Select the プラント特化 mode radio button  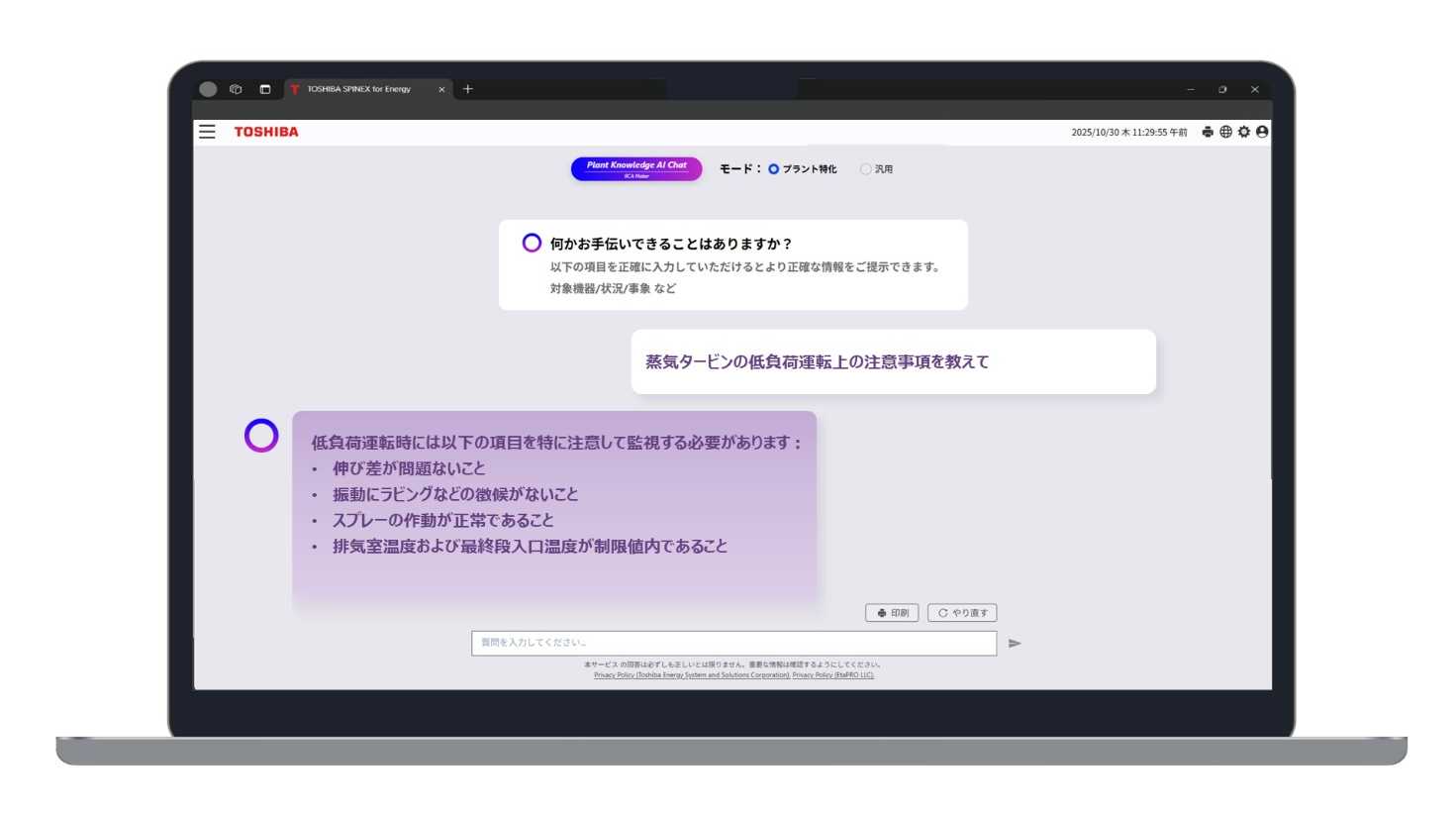click(x=773, y=168)
